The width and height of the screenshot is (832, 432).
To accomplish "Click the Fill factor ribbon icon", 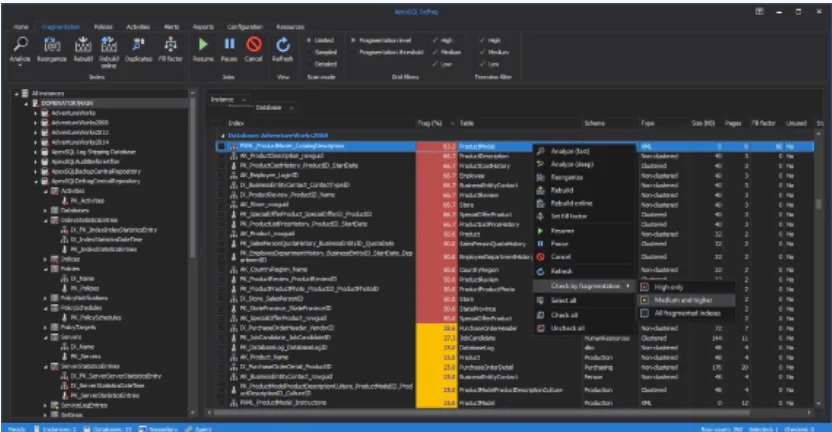I will point(170,45).
